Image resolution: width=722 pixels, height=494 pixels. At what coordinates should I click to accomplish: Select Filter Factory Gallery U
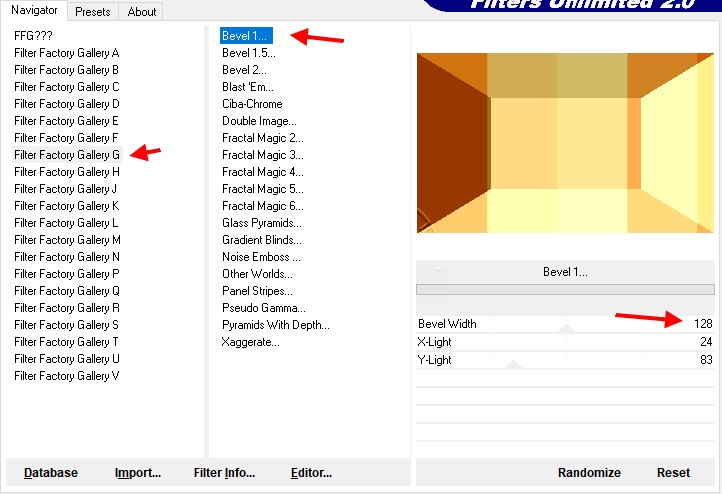click(x=67, y=359)
